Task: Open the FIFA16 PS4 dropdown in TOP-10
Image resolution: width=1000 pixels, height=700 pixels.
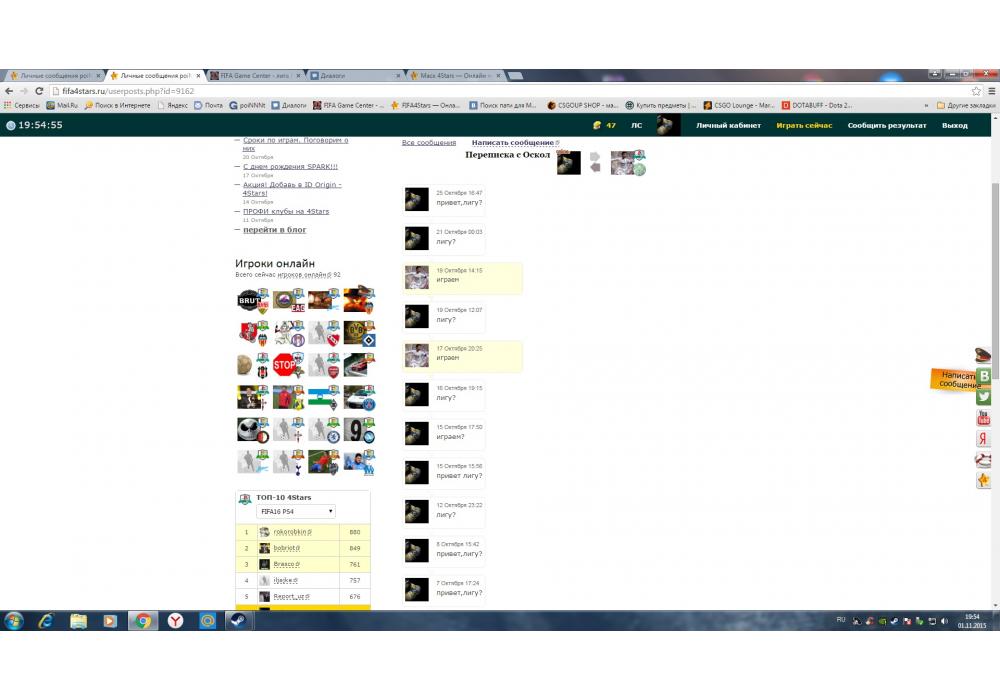Action: tap(296, 512)
